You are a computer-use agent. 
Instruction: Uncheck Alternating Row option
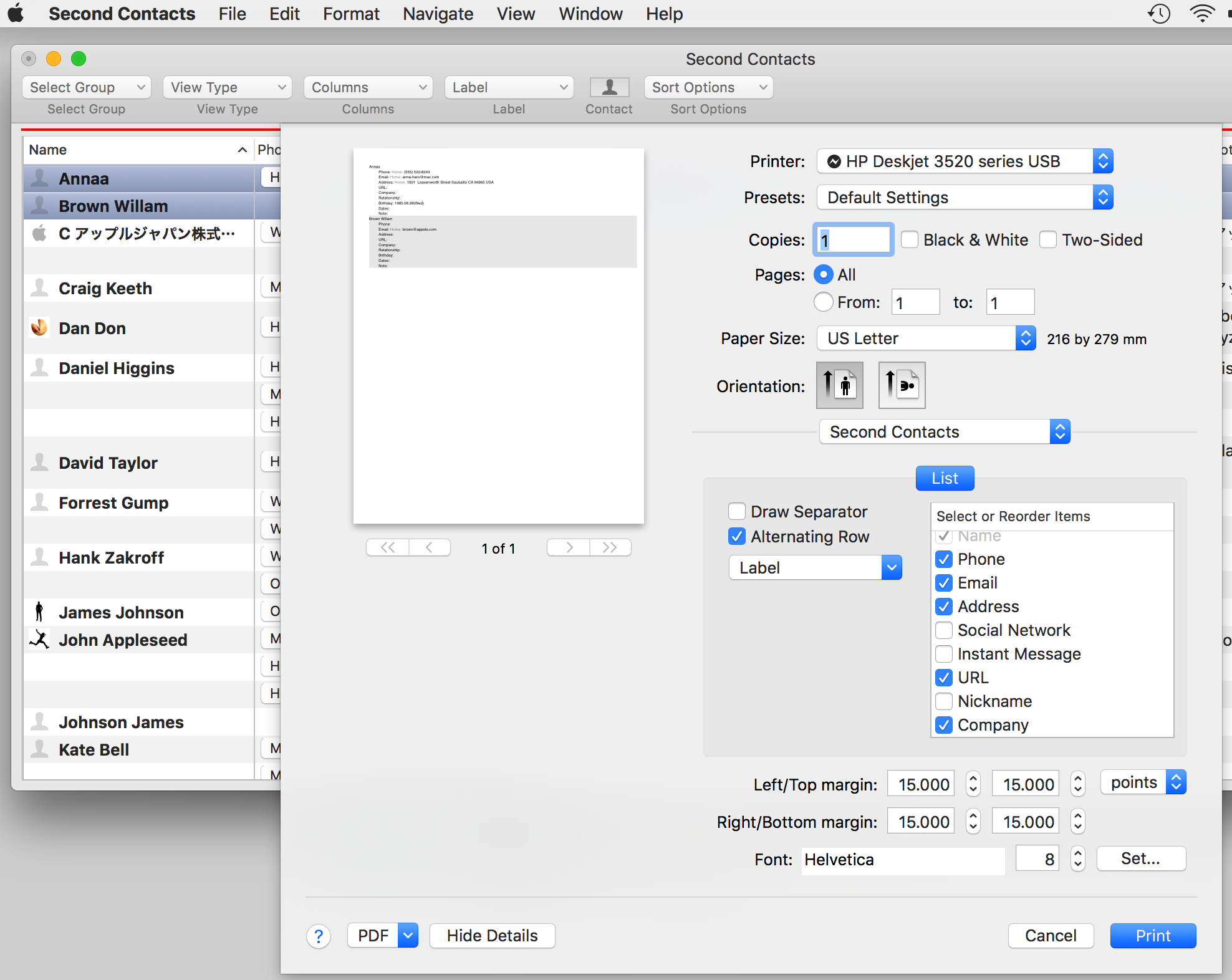[737, 536]
